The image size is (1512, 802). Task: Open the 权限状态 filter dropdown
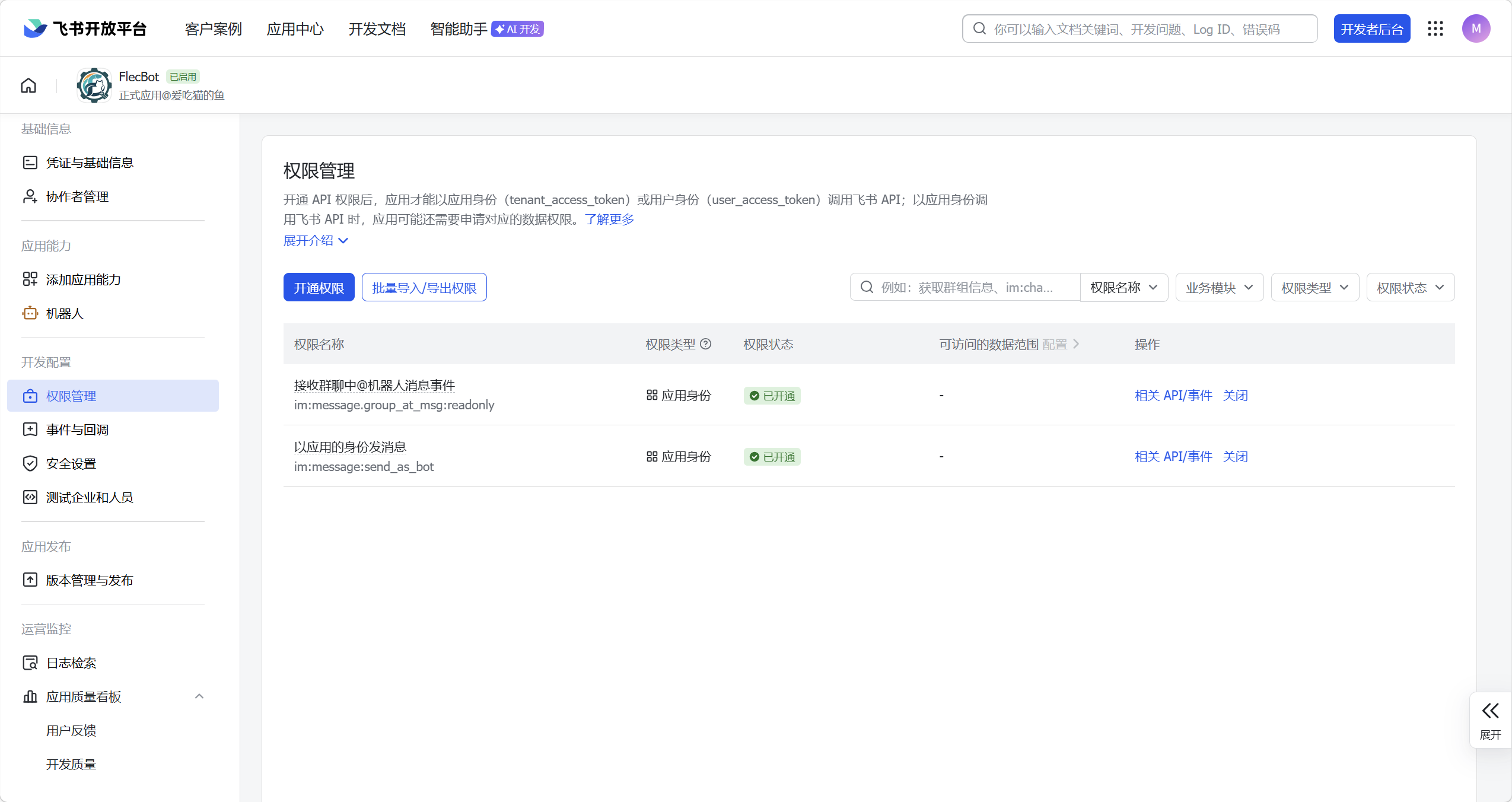[1411, 287]
